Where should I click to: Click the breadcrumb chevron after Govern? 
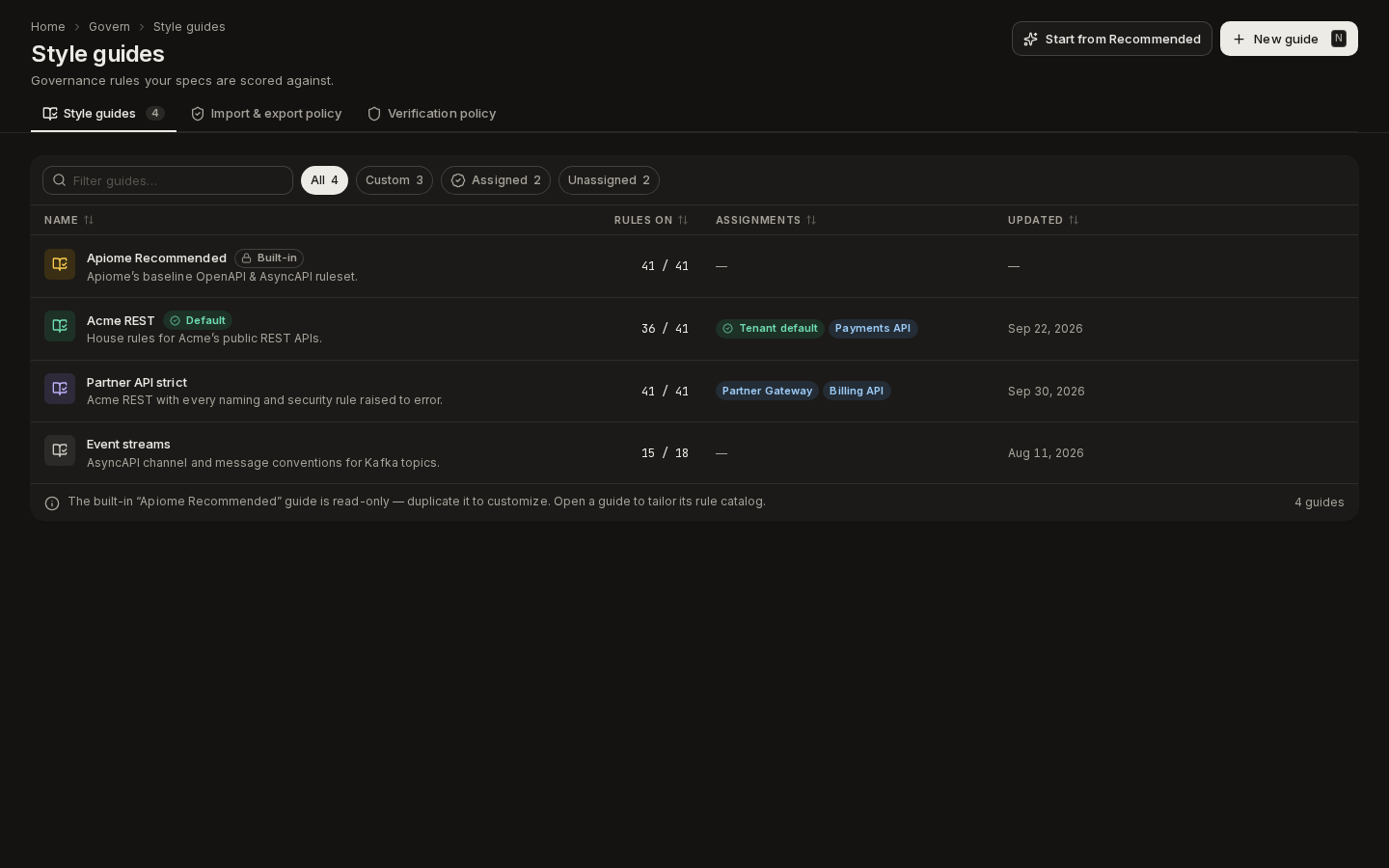click(x=142, y=27)
